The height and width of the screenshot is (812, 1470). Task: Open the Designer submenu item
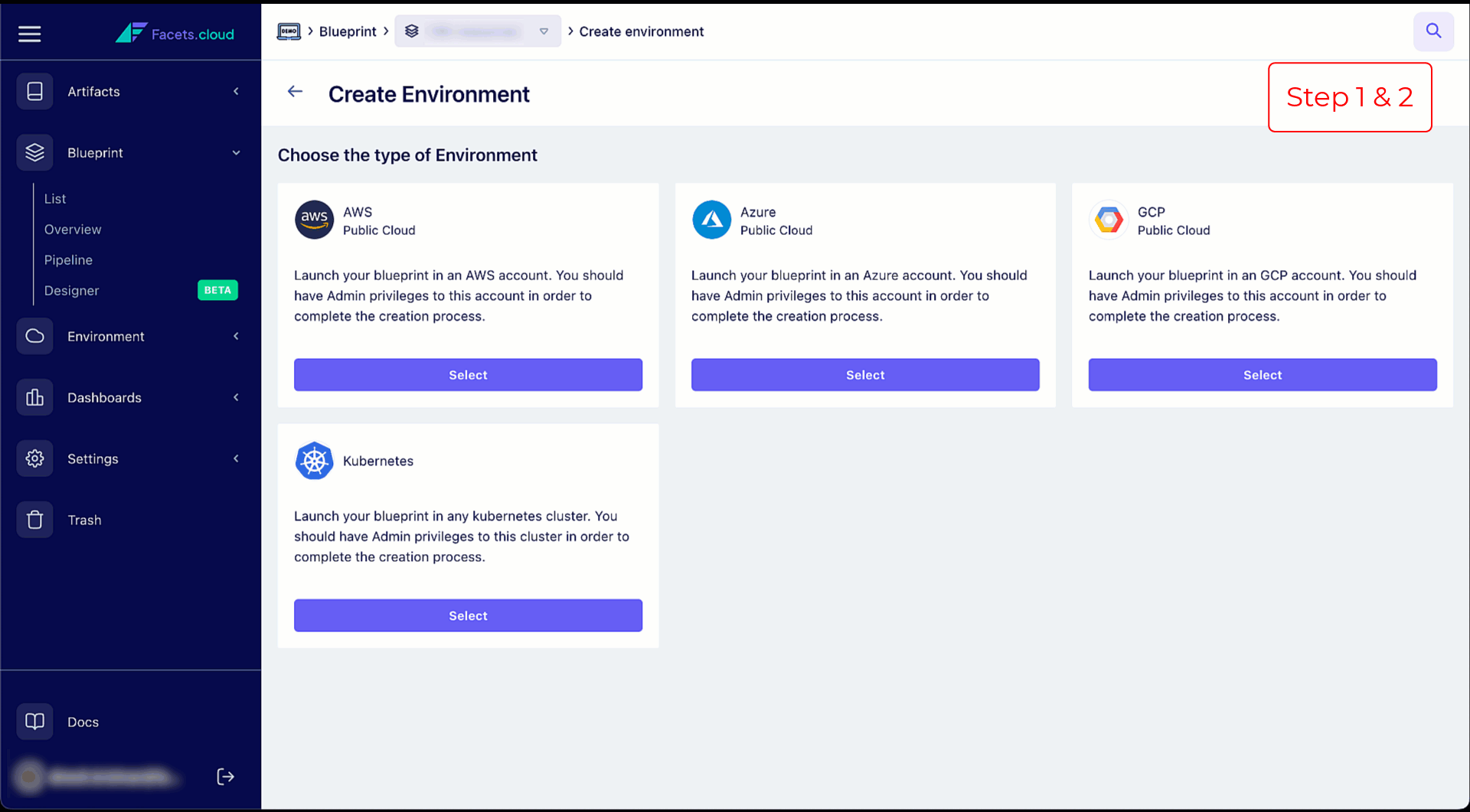point(71,290)
